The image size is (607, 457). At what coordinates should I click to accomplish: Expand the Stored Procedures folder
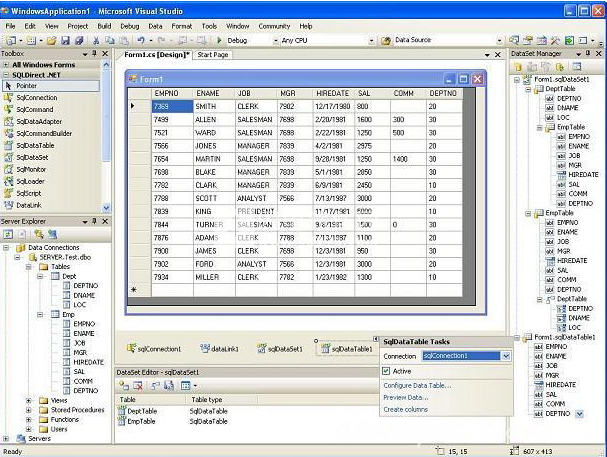tap(29, 410)
